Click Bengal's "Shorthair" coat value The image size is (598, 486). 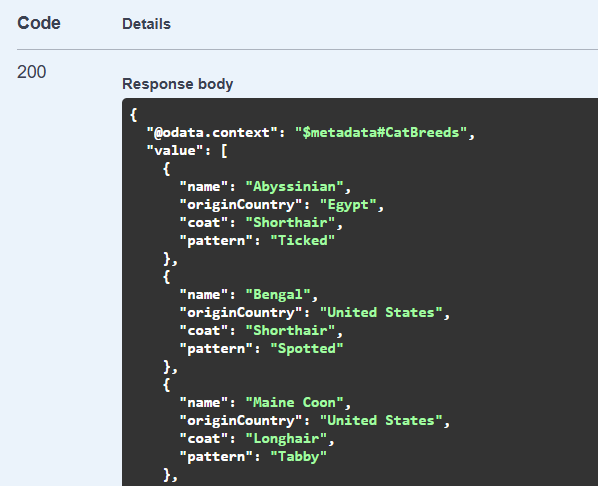tap(290, 331)
